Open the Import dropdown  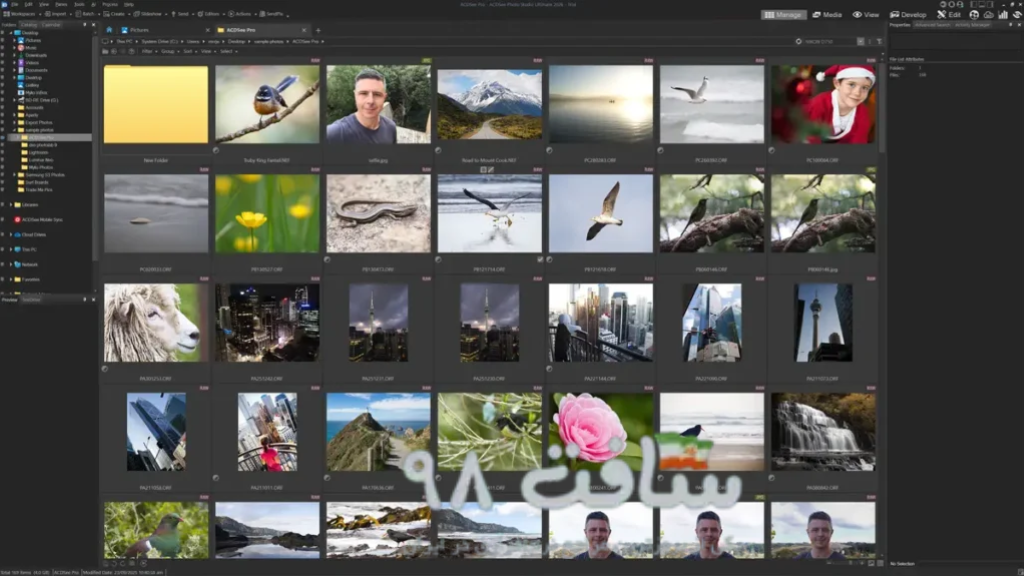click(x=57, y=14)
